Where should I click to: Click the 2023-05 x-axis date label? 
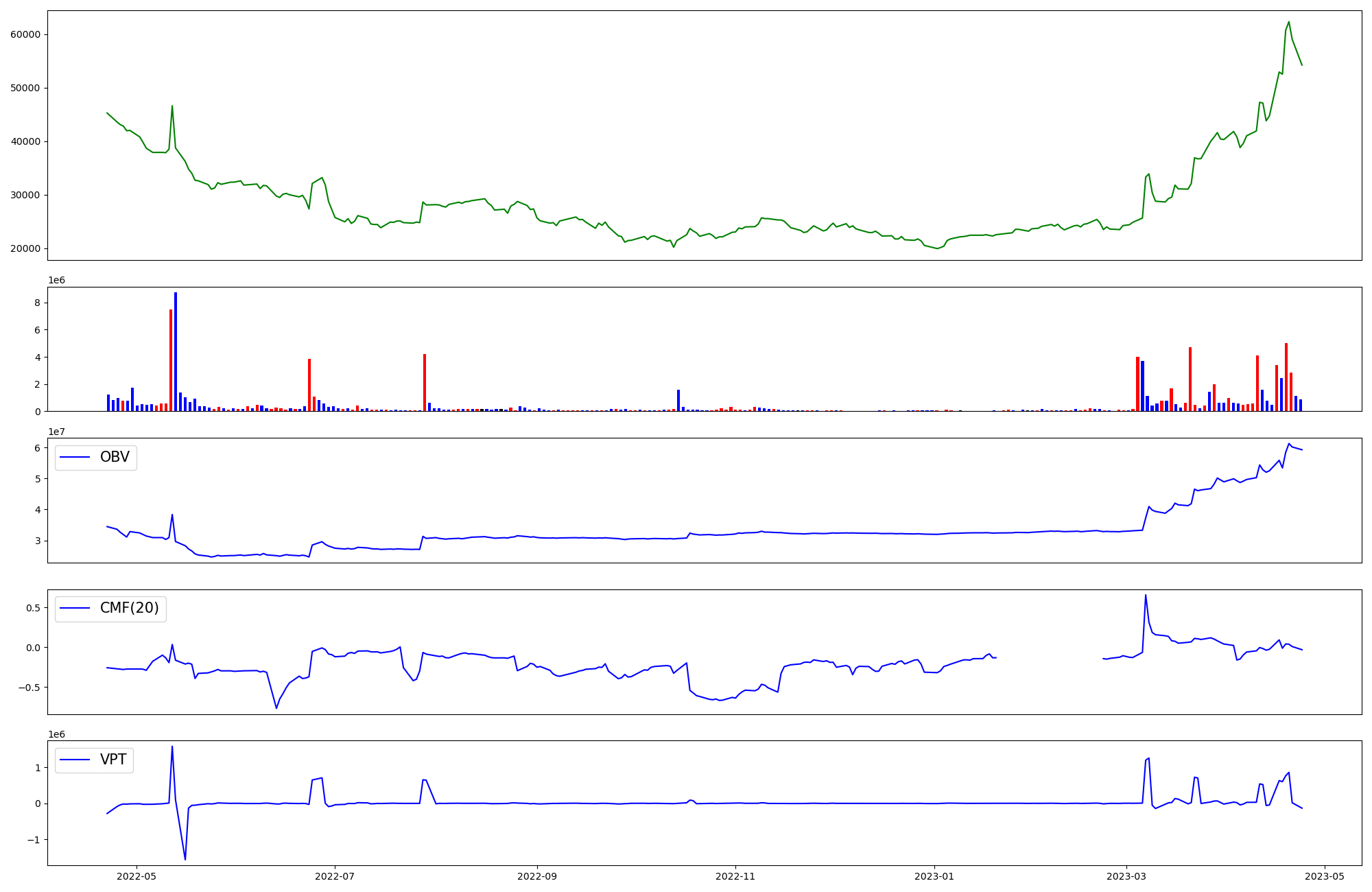click(1324, 876)
